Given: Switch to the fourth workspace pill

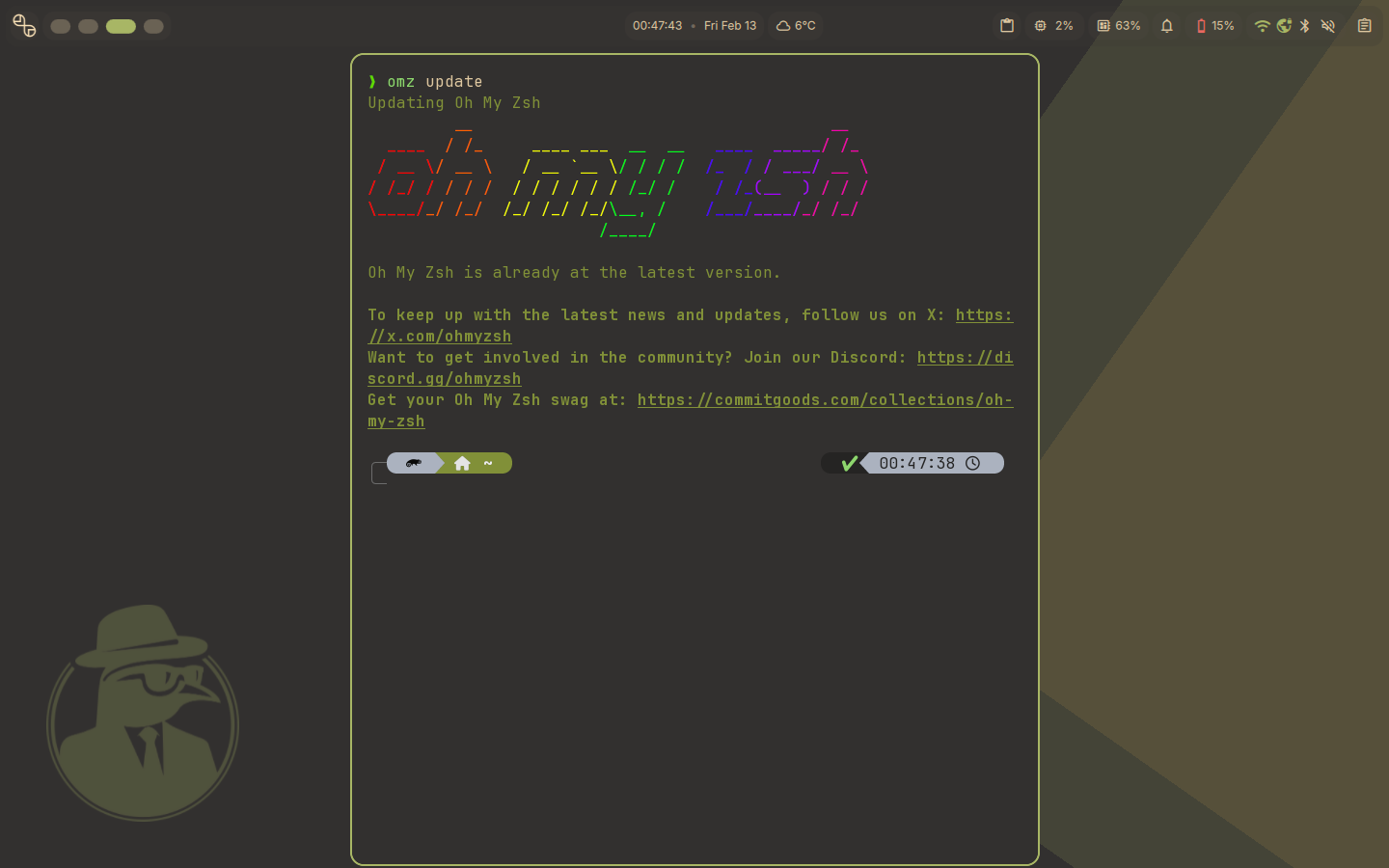Looking at the screenshot, I should [x=153, y=26].
